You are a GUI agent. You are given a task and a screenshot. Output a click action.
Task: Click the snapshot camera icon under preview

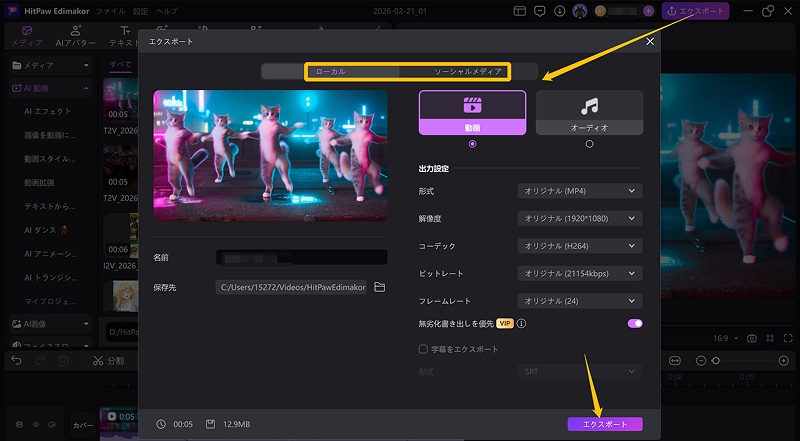[752, 338]
